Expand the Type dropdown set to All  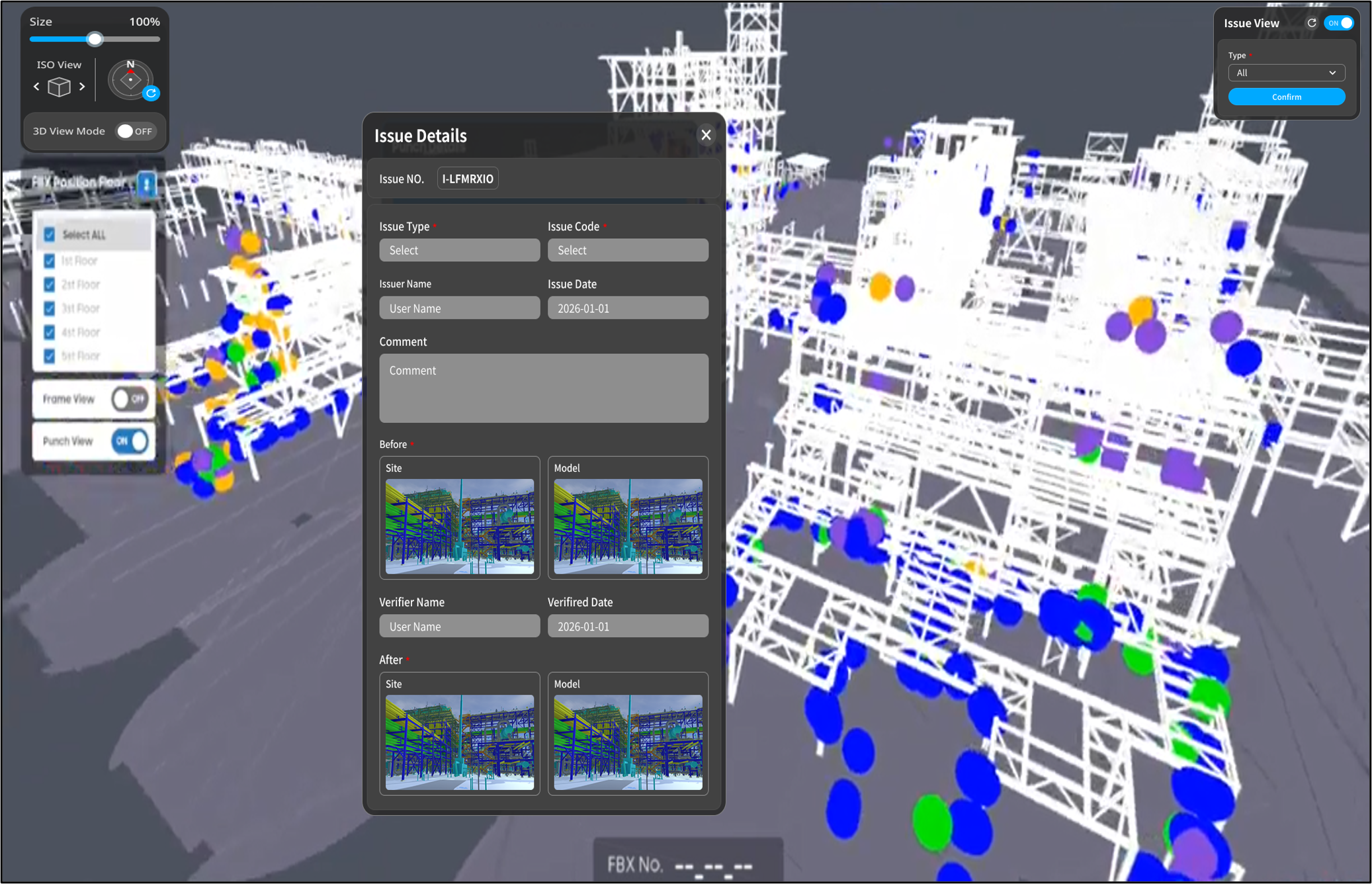tap(1286, 73)
